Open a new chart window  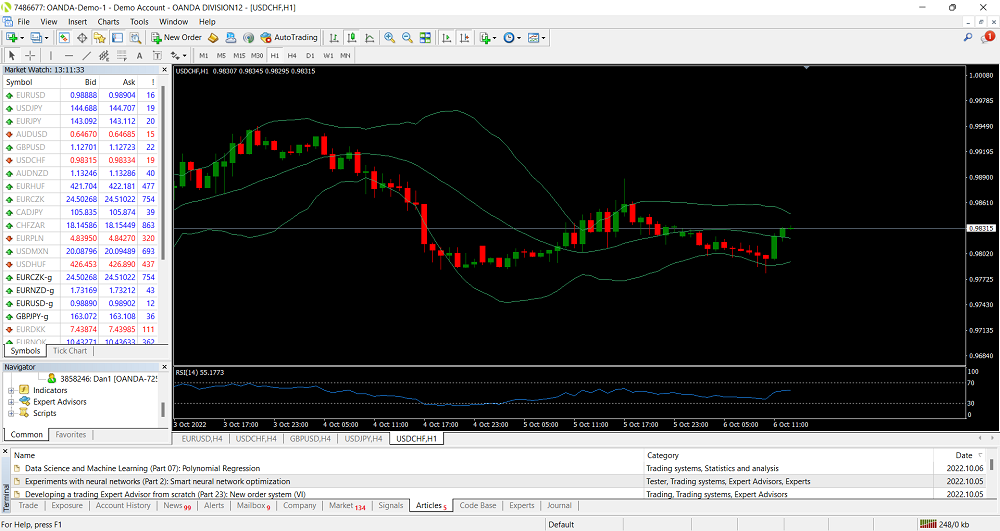tap(11, 38)
